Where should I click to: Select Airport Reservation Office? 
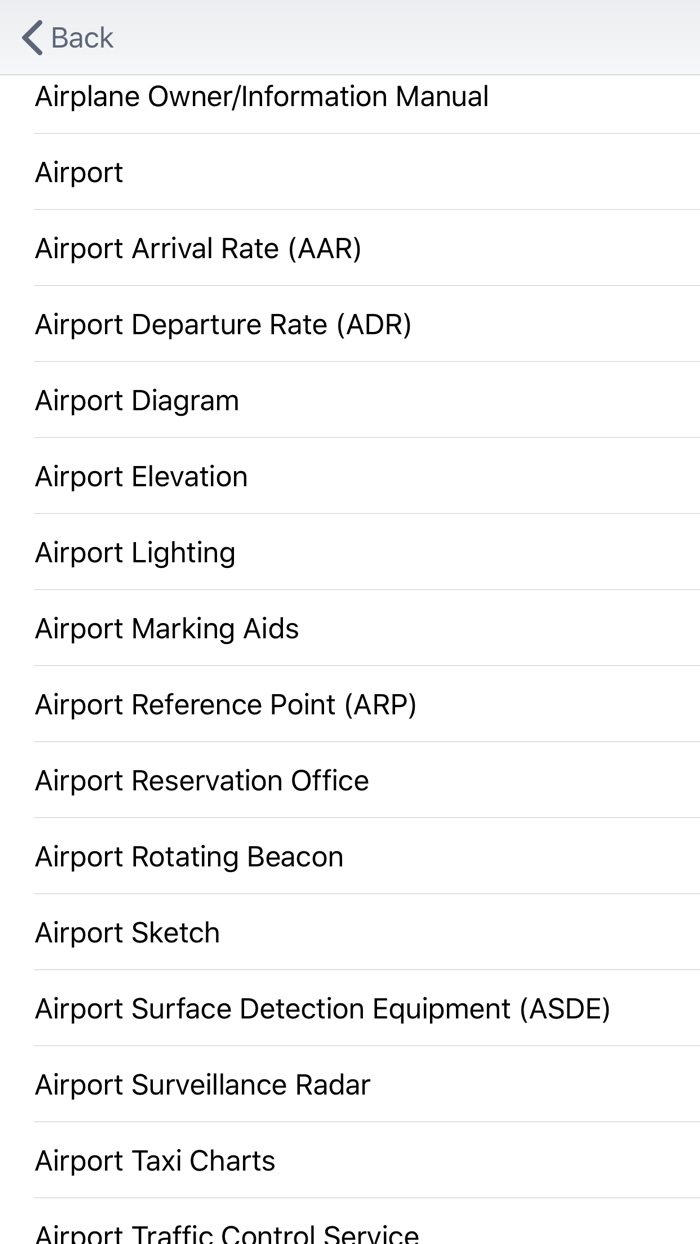tap(201, 780)
